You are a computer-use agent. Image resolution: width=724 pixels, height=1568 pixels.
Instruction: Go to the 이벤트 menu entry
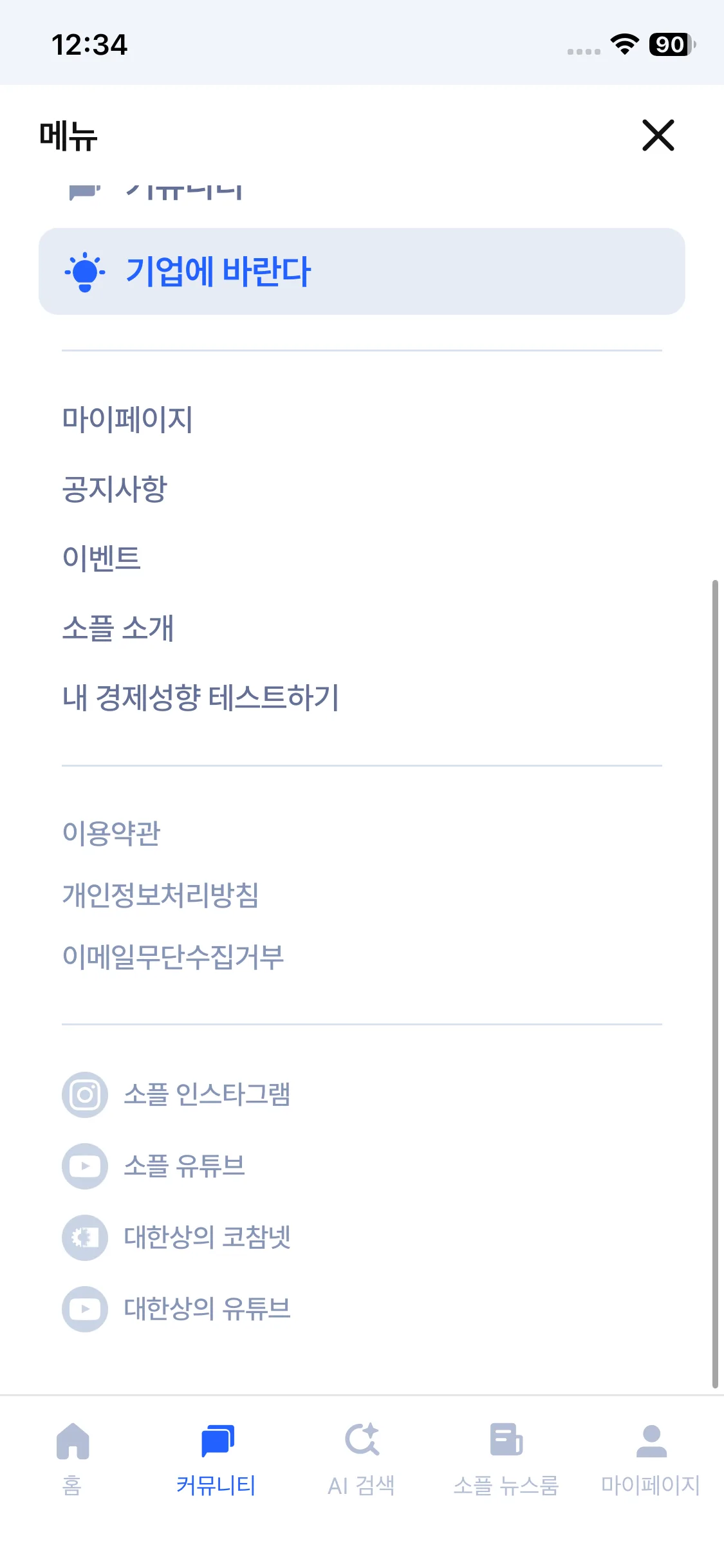pos(101,558)
